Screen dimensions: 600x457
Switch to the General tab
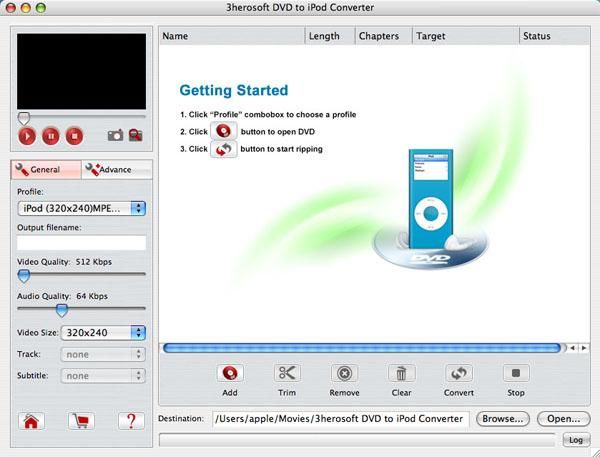46,170
